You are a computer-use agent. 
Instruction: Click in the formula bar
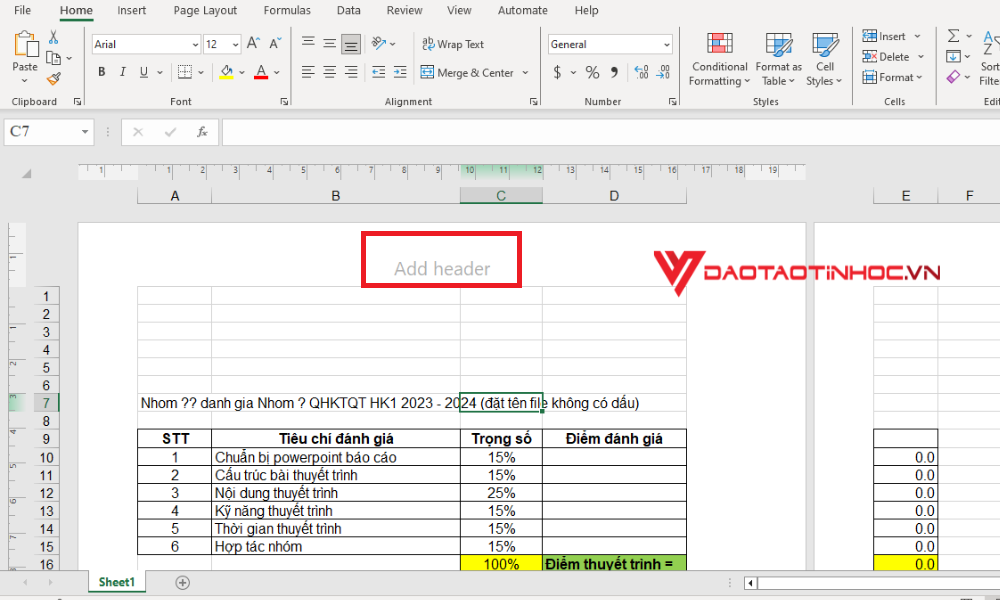[x=611, y=132]
